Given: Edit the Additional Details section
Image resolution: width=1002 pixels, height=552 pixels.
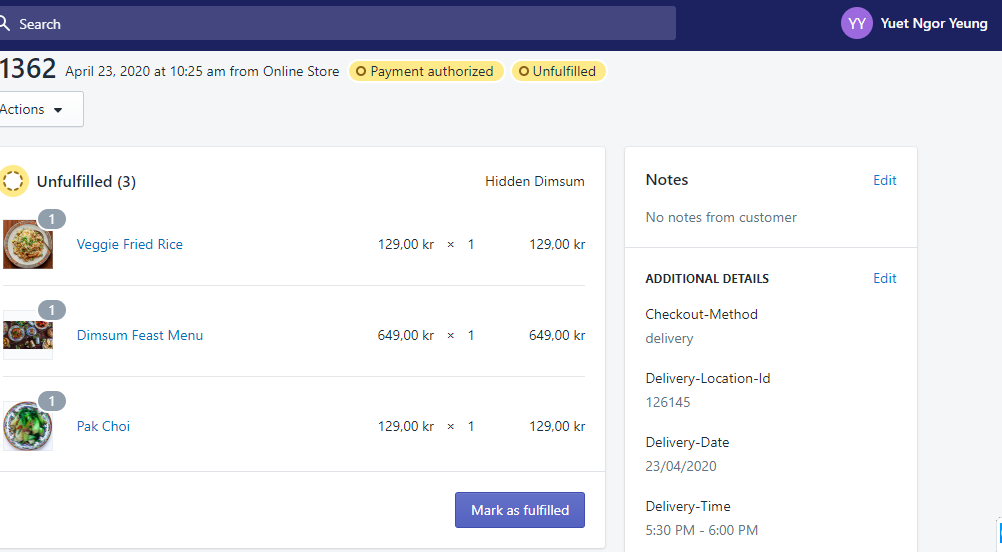Looking at the screenshot, I should coord(884,278).
